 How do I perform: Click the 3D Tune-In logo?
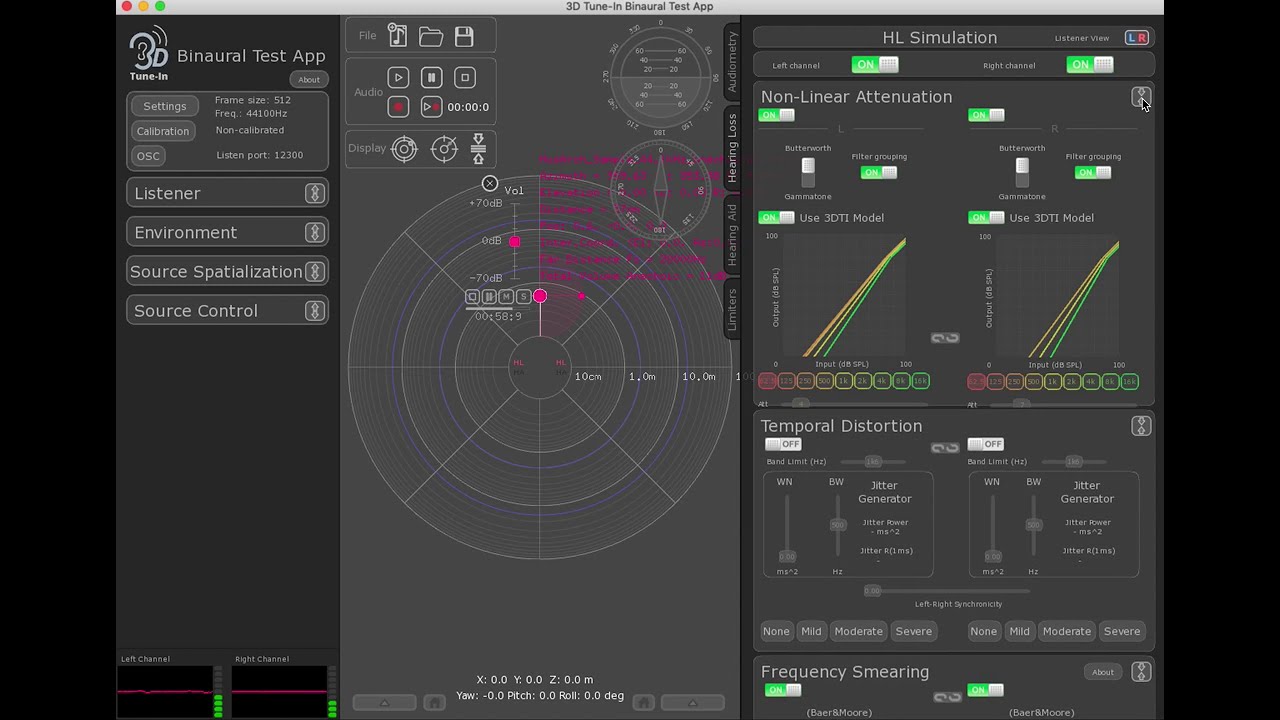click(148, 54)
